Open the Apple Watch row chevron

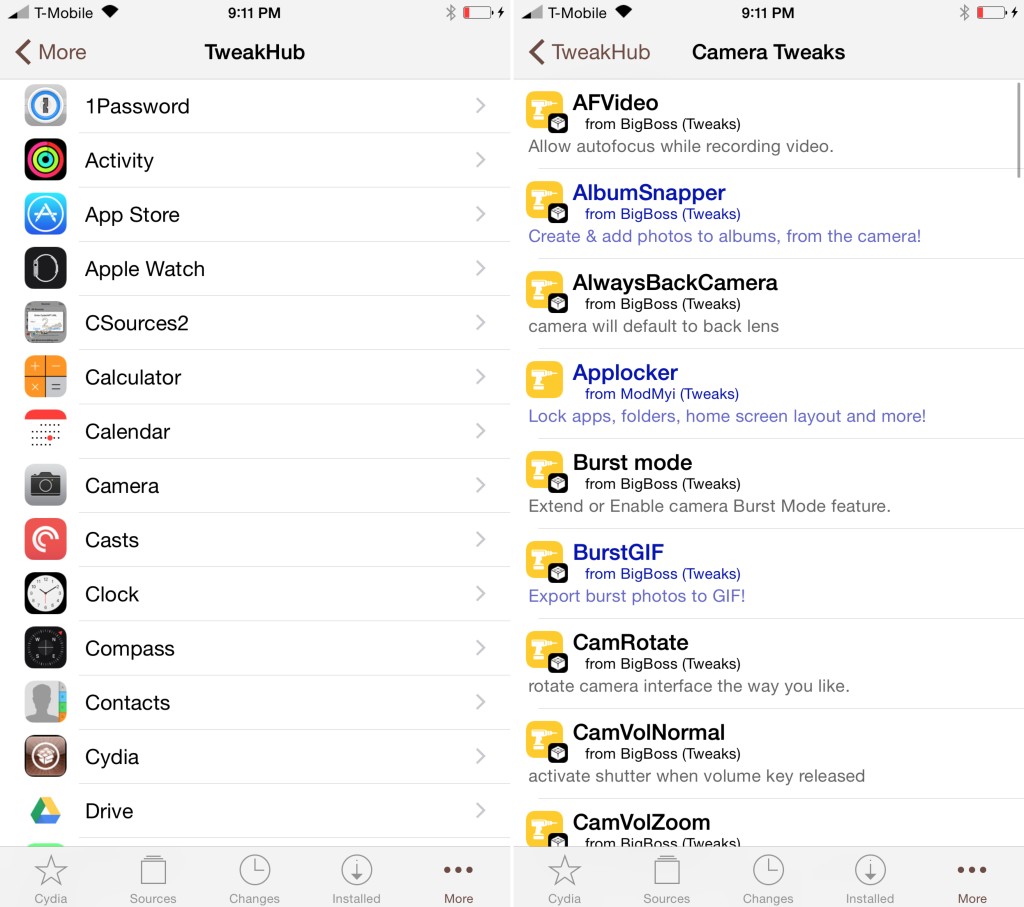tap(481, 268)
